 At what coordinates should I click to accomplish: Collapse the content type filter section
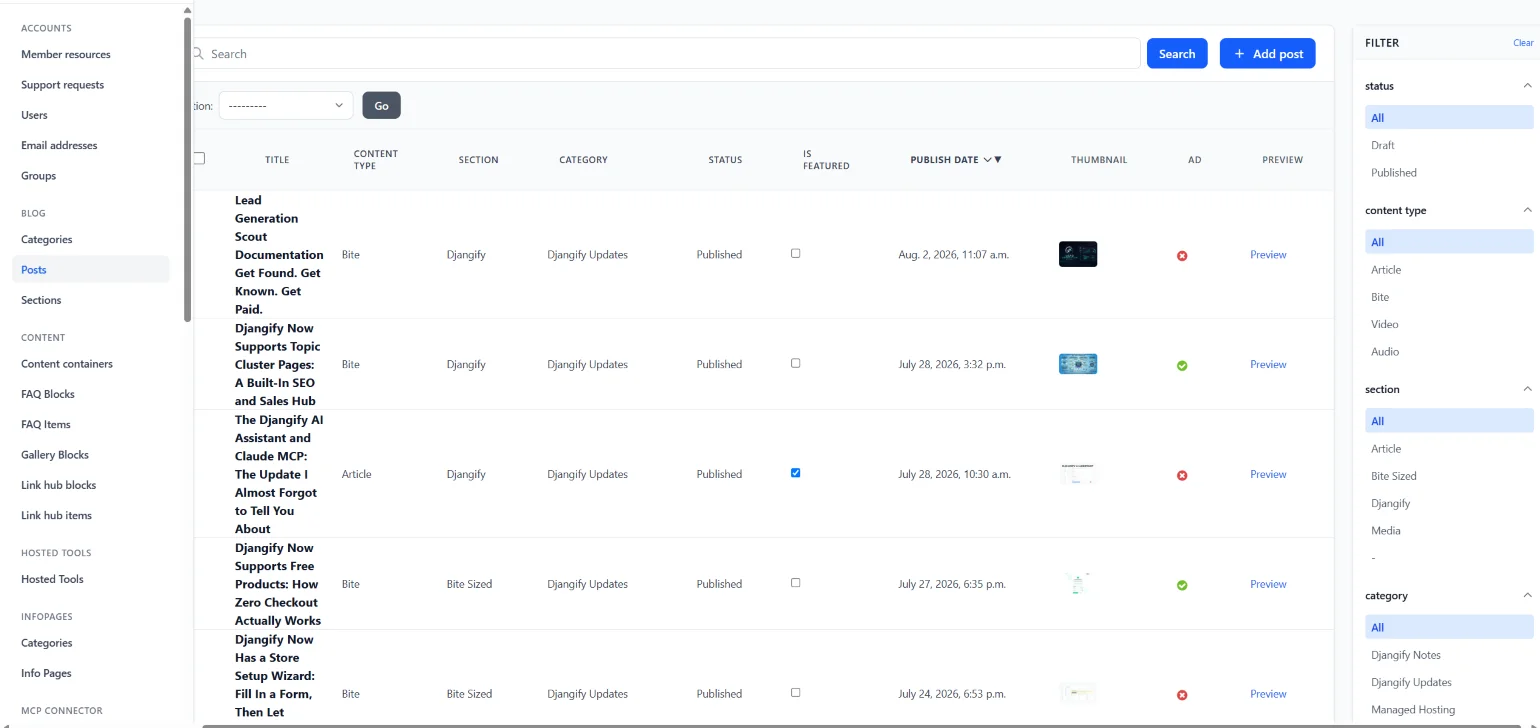coord(1527,210)
